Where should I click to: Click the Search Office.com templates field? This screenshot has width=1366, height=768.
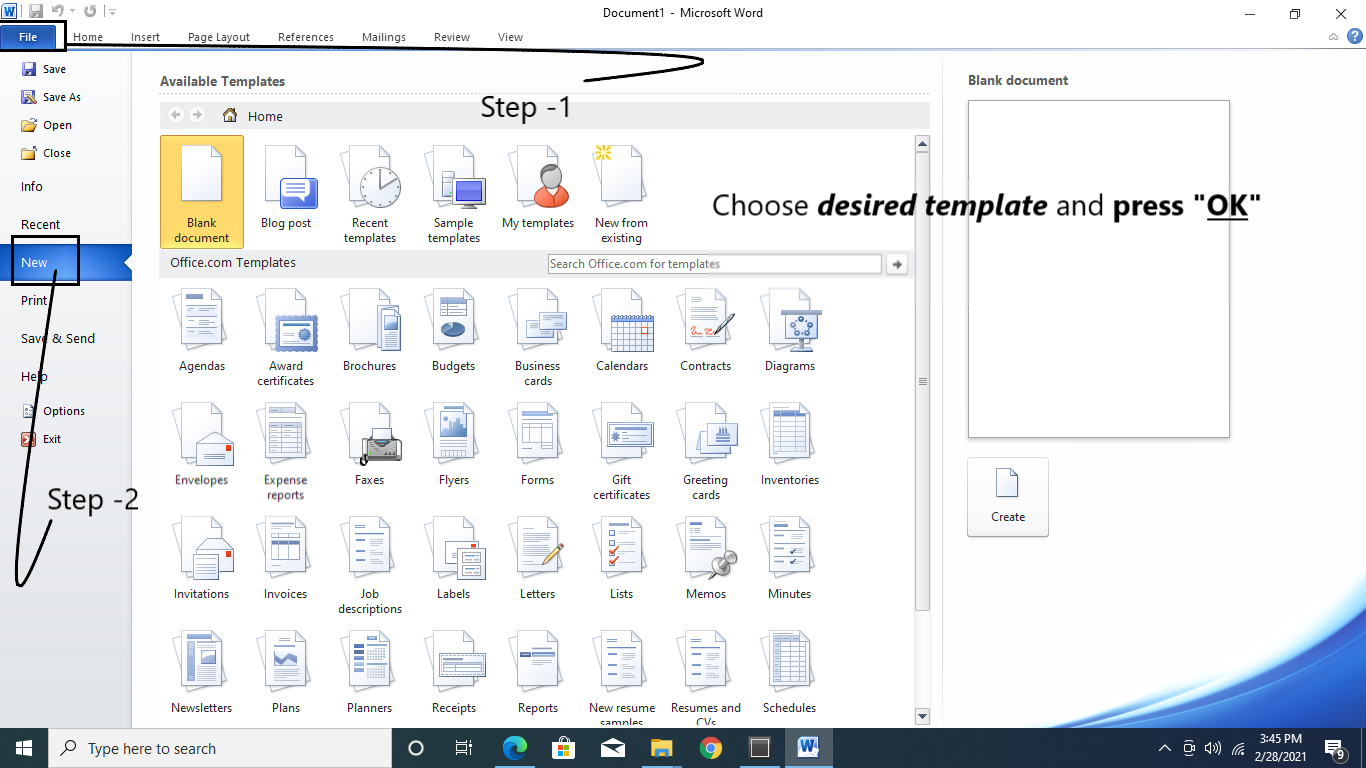[x=714, y=264]
